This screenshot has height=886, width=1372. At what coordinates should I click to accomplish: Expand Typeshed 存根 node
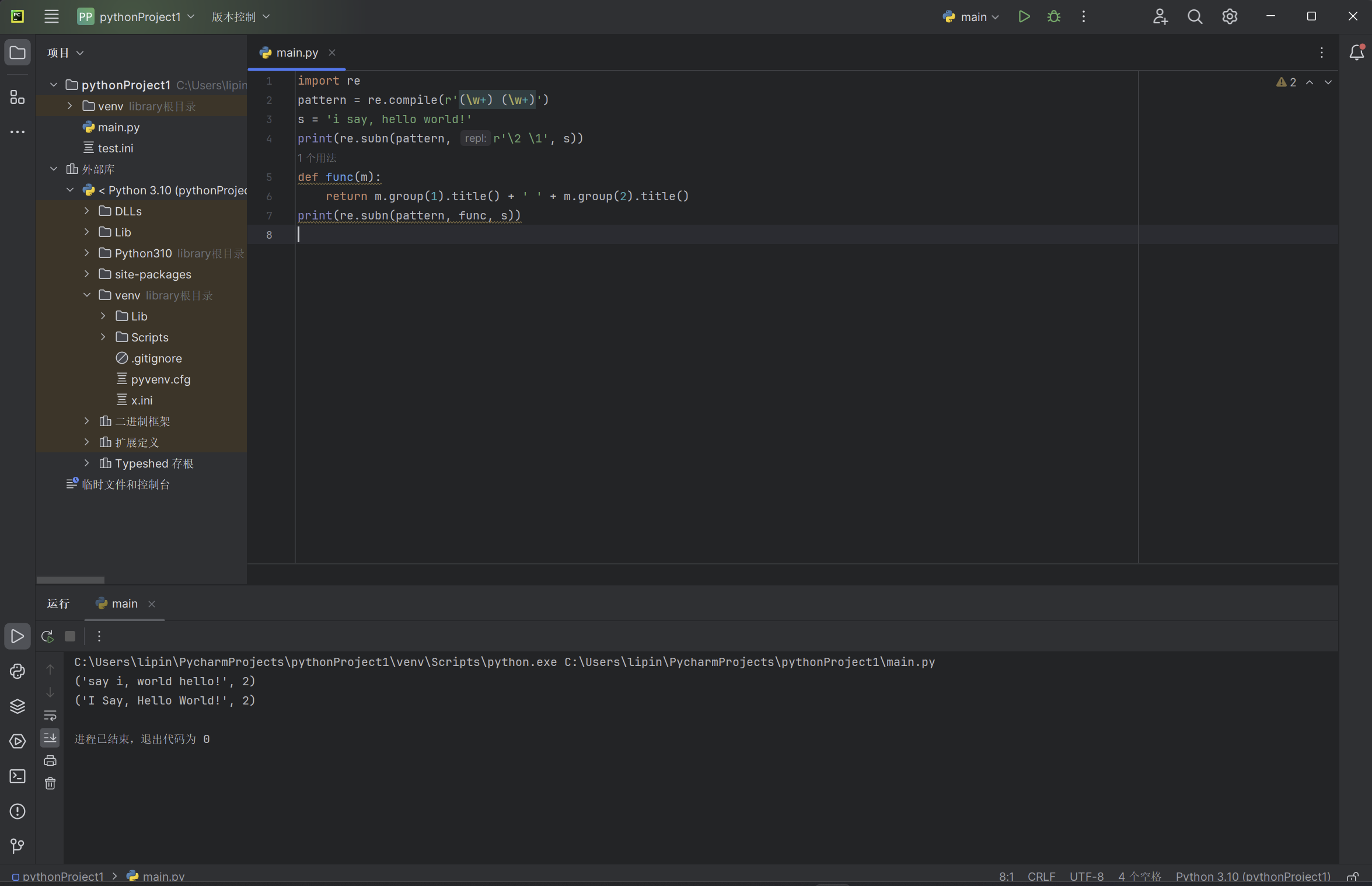click(x=86, y=463)
